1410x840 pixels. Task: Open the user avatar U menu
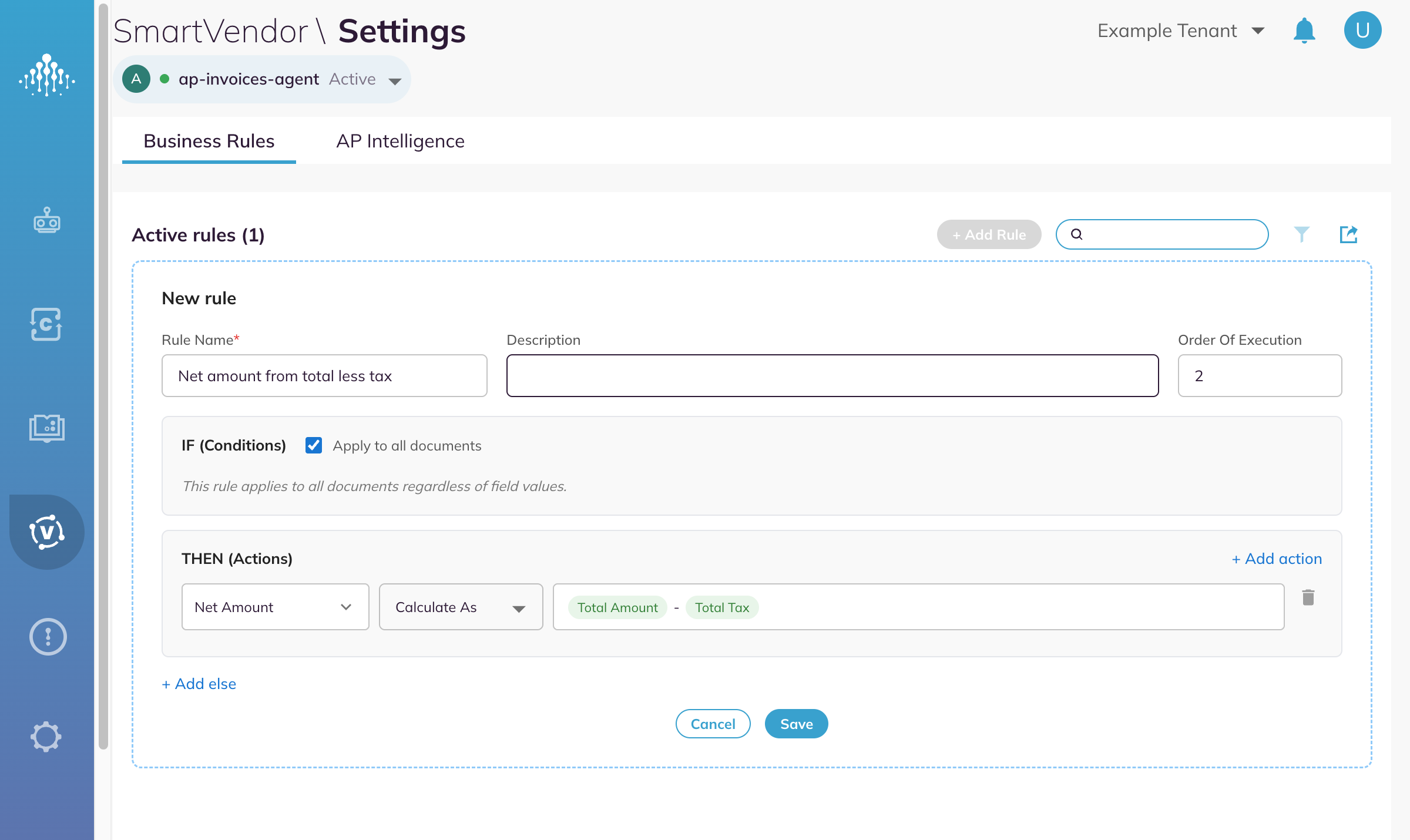click(x=1363, y=31)
